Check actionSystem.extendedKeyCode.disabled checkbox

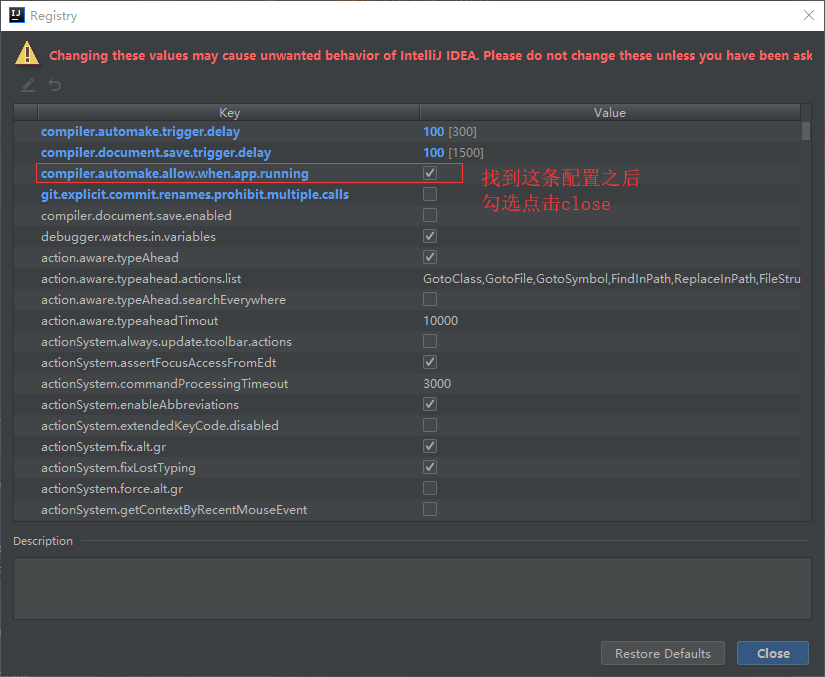tap(430, 425)
